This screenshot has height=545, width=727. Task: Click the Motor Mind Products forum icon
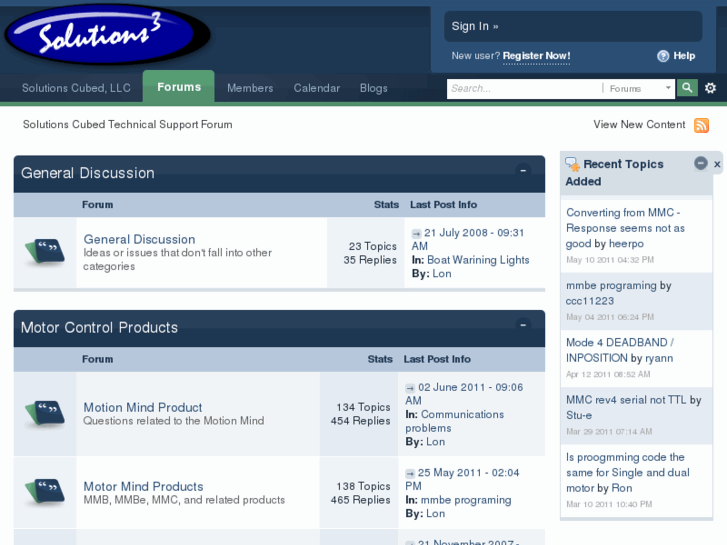(45, 492)
